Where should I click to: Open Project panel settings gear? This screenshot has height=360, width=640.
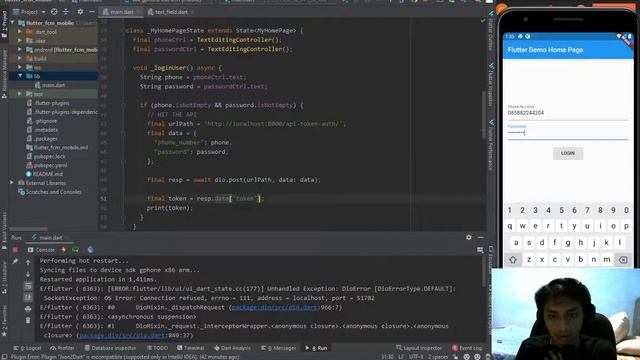click(x=80, y=12)
